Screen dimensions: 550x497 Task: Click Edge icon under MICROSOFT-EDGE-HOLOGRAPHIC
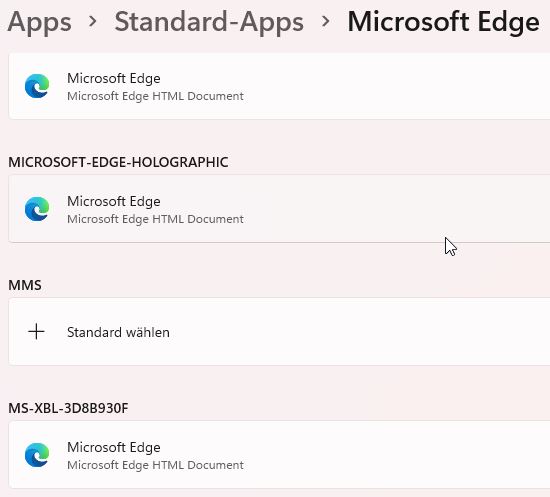(37, 209)
